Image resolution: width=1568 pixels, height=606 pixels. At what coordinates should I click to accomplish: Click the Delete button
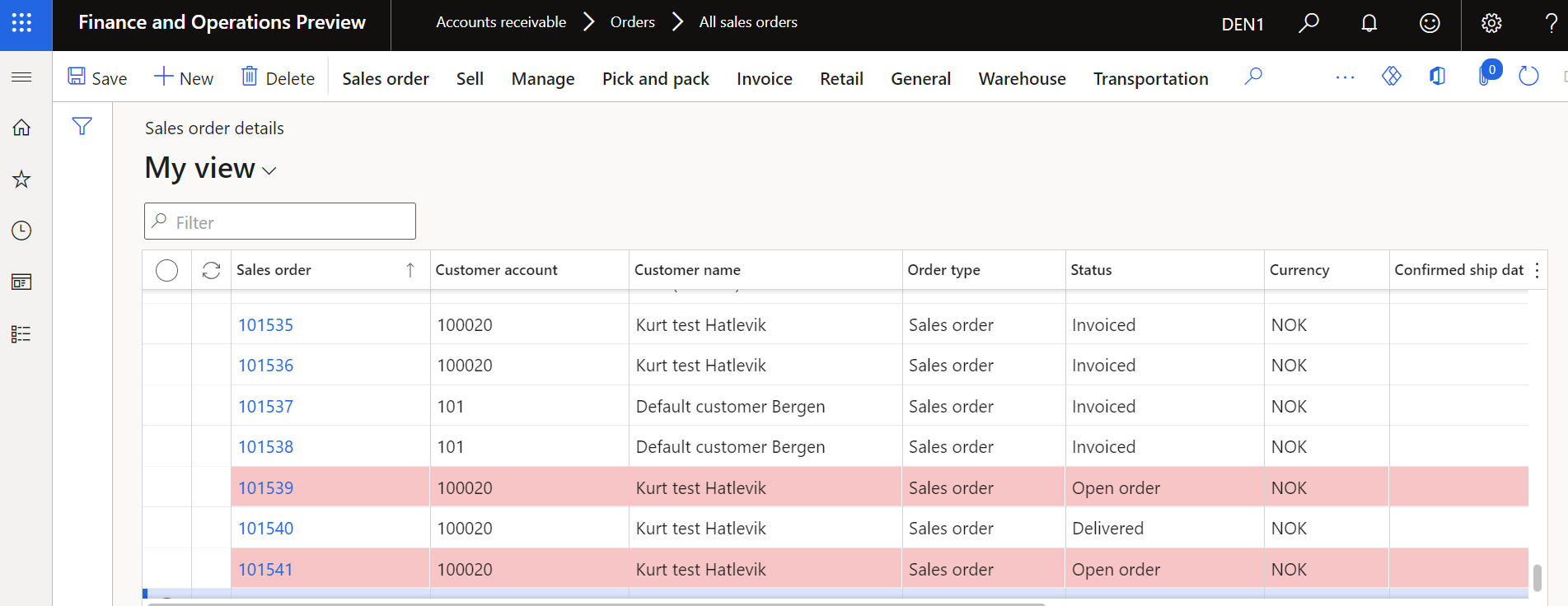coord(278,78)
